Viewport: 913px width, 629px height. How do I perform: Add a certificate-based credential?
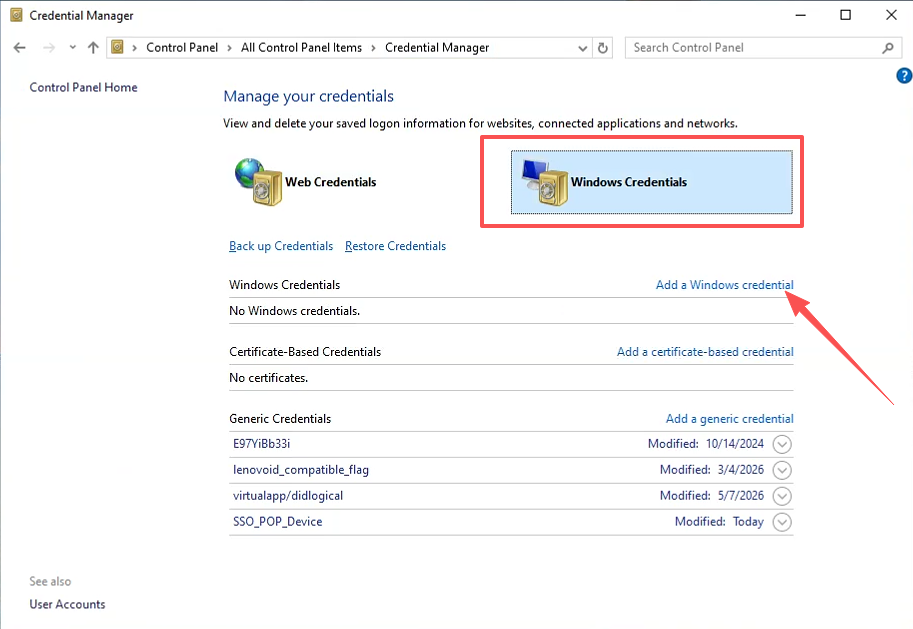tap(705, 352)
